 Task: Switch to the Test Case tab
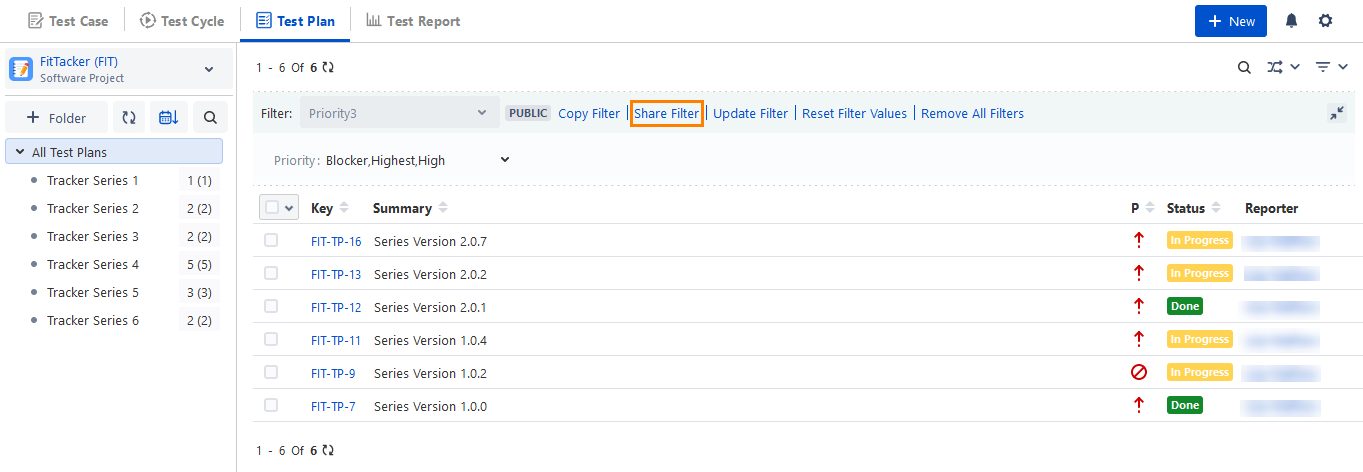coord(68,21)
